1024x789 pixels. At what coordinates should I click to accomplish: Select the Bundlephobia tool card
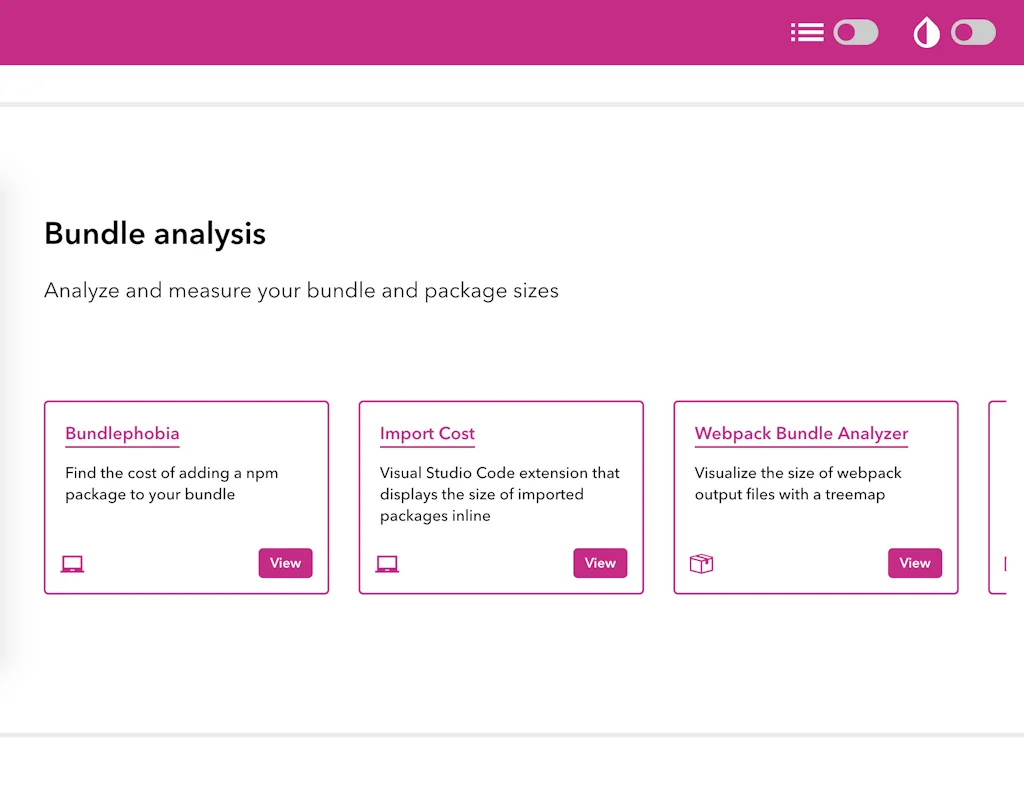coord(186,497)
